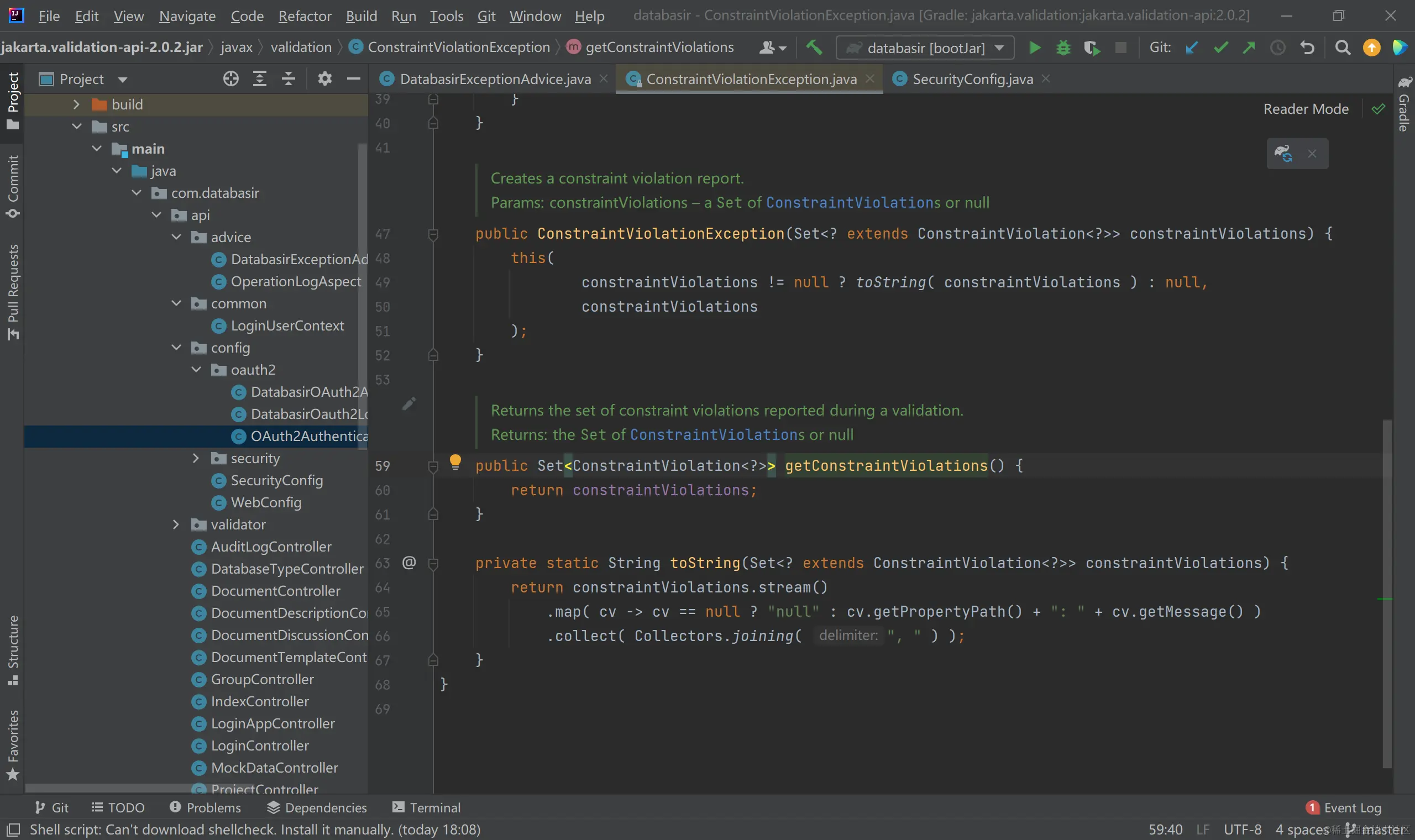This screenshot has height=840, width=1415.
Task: Click the Build project hammer icon
Action: (814, 48)
